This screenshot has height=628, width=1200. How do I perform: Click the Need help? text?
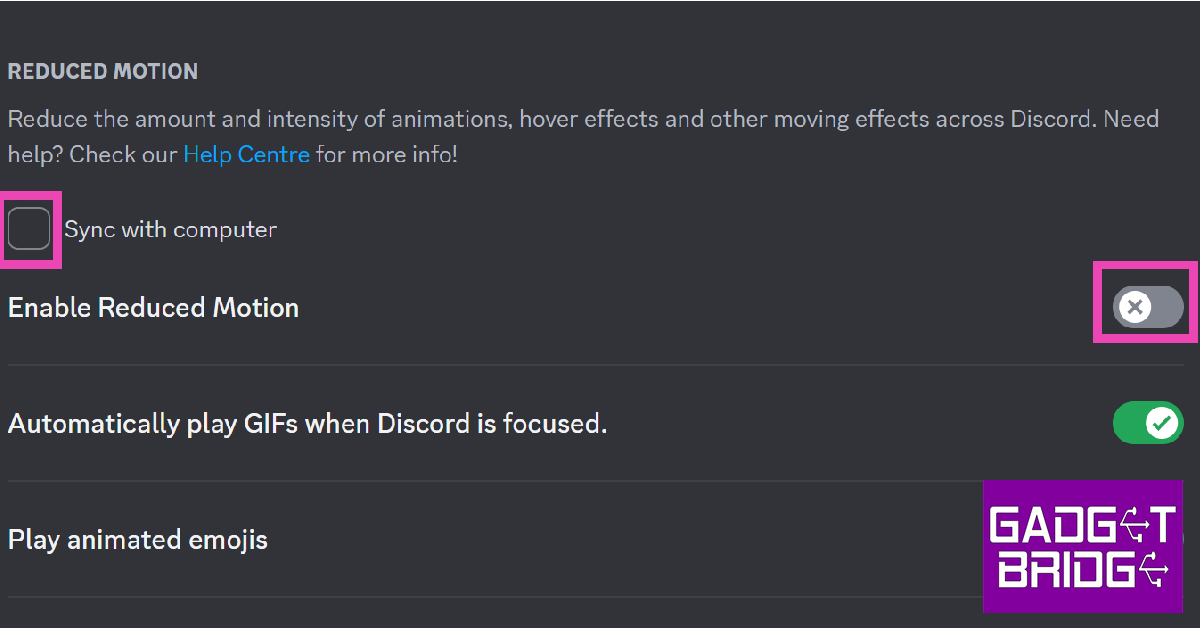(1131, 120)
